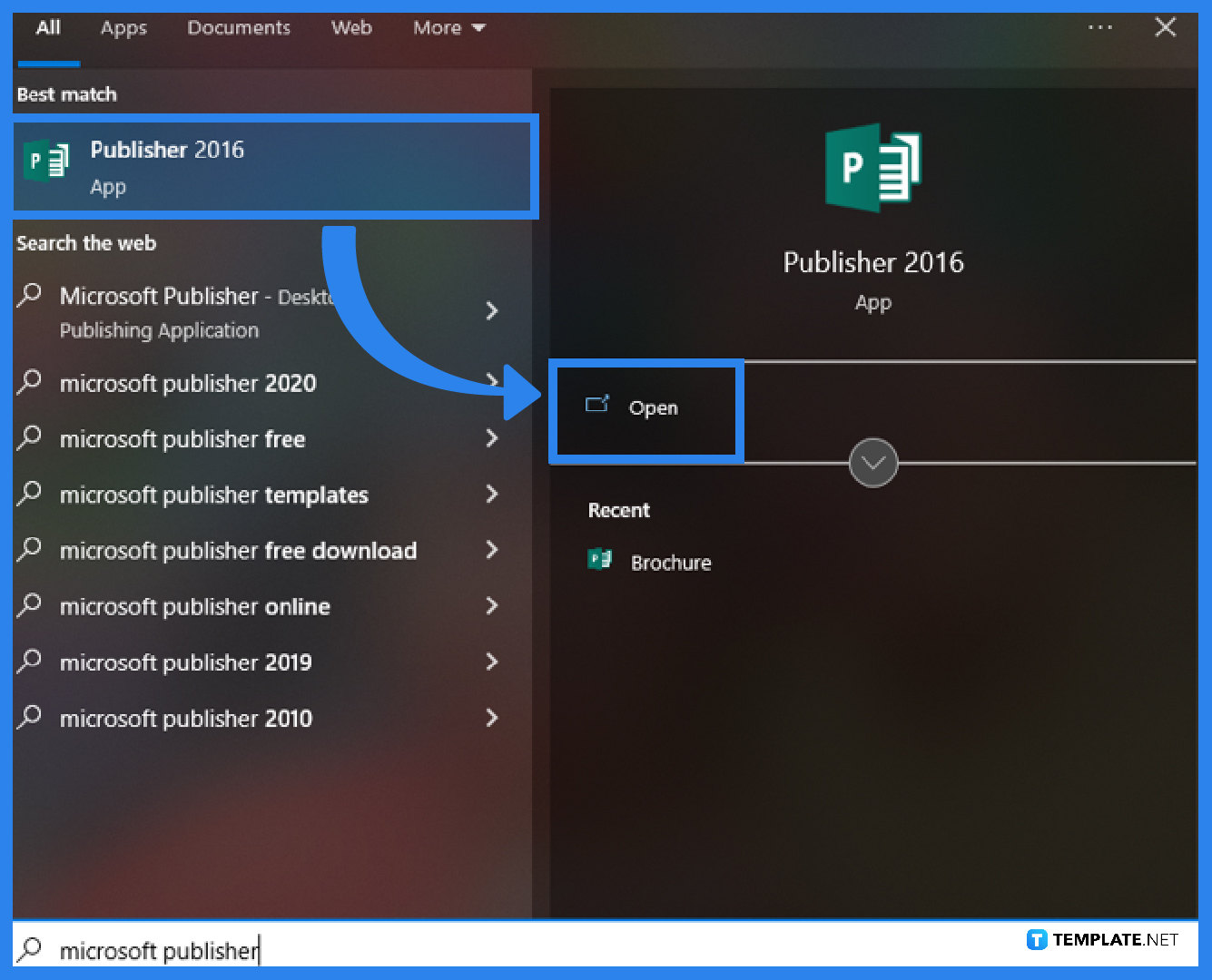
Task: Click the ellipsis options menu
Action: [1100, 27]
